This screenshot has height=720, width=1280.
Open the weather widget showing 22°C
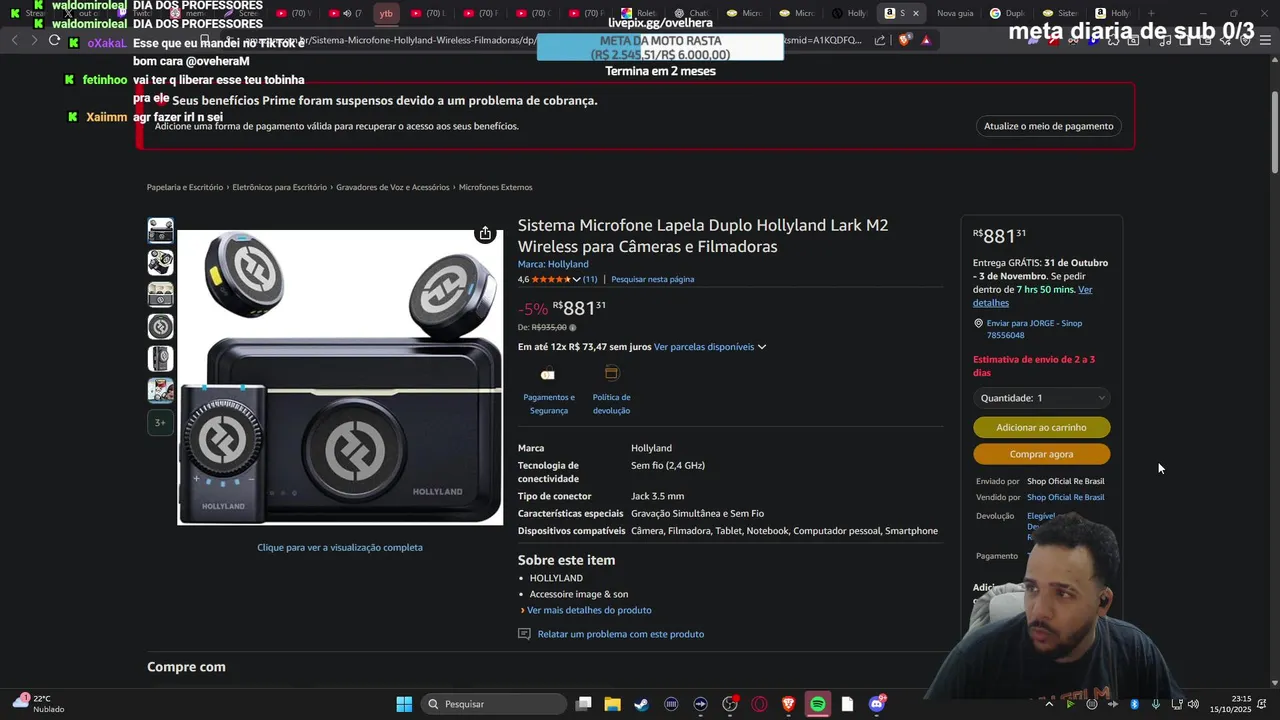click(x=38, y=704)
